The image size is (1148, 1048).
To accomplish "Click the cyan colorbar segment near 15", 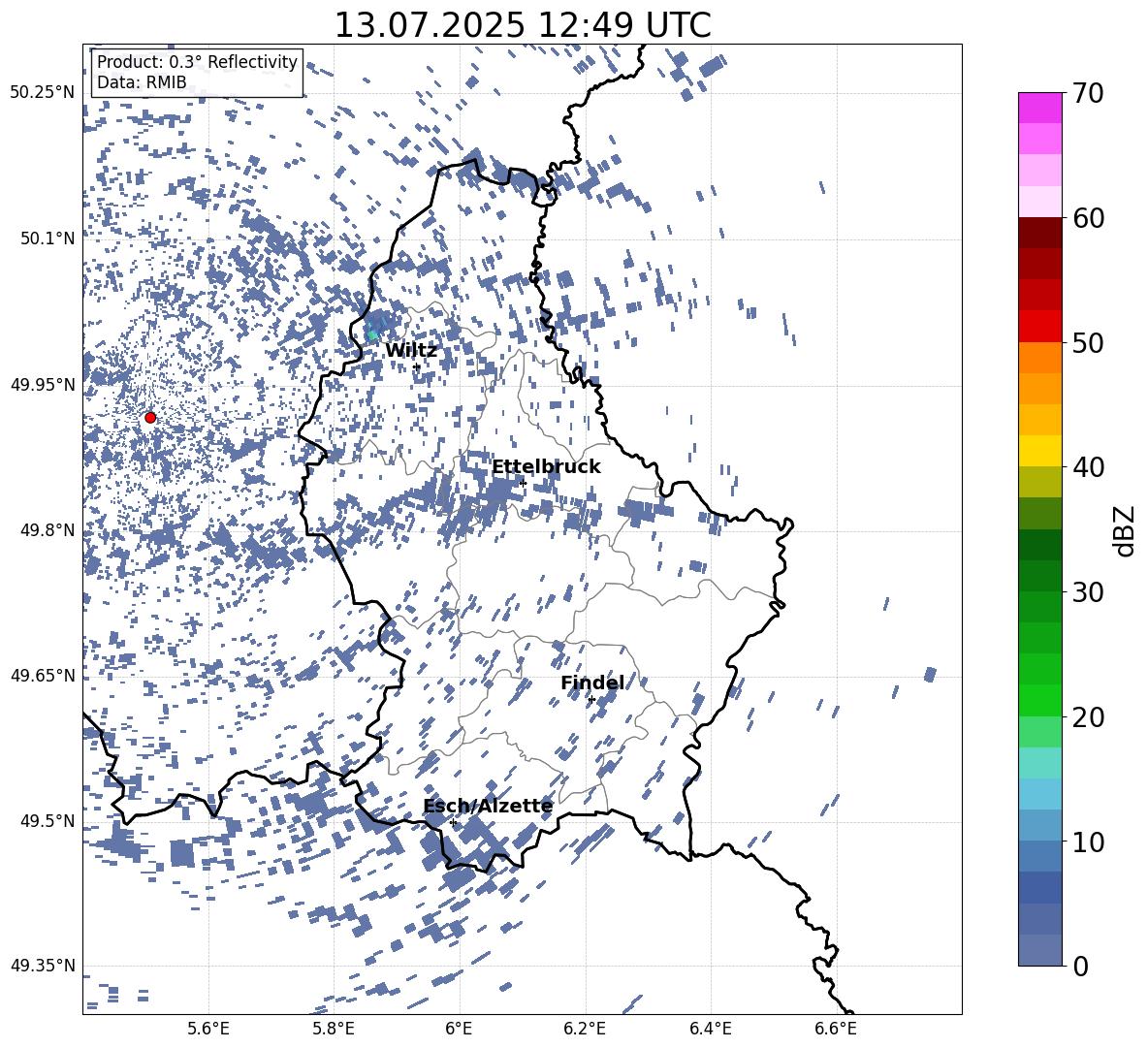I will point(1039,763).
